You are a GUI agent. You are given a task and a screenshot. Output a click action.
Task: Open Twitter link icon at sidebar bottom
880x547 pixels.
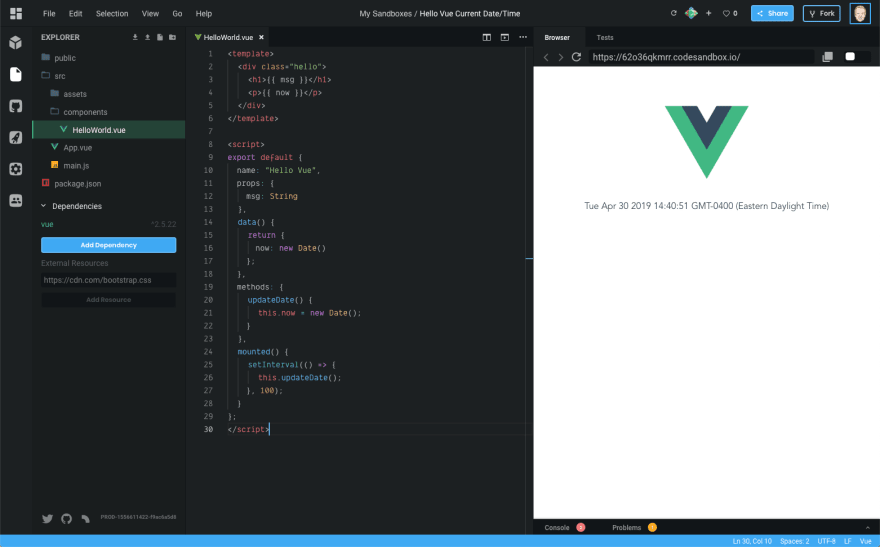pyautogui.click(x=48, y=518)
